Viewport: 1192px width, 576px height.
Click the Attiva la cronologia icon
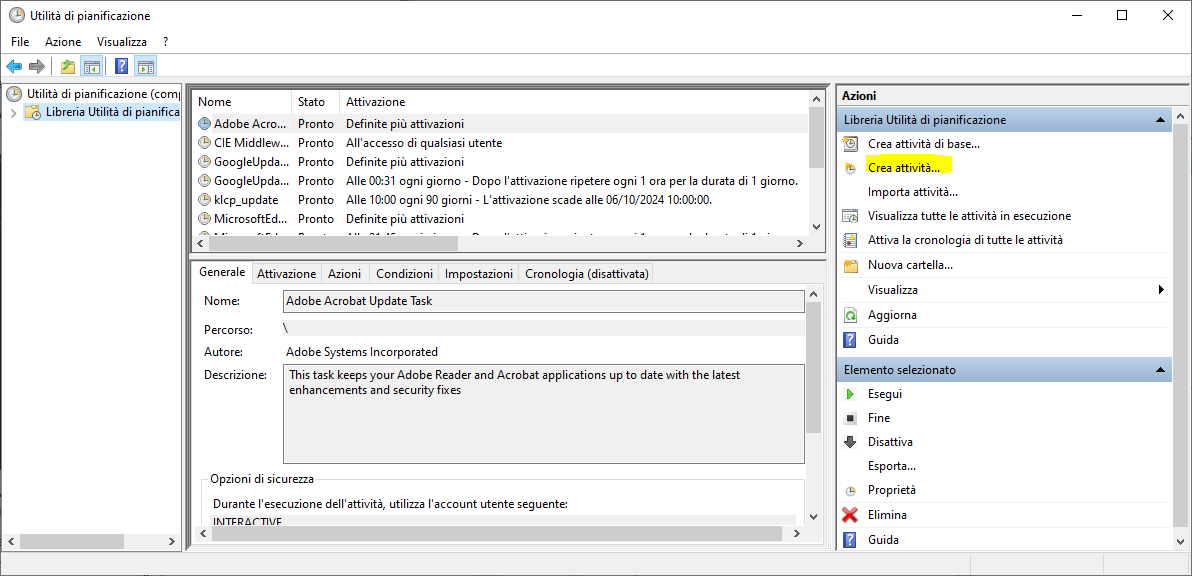point(851,240)
